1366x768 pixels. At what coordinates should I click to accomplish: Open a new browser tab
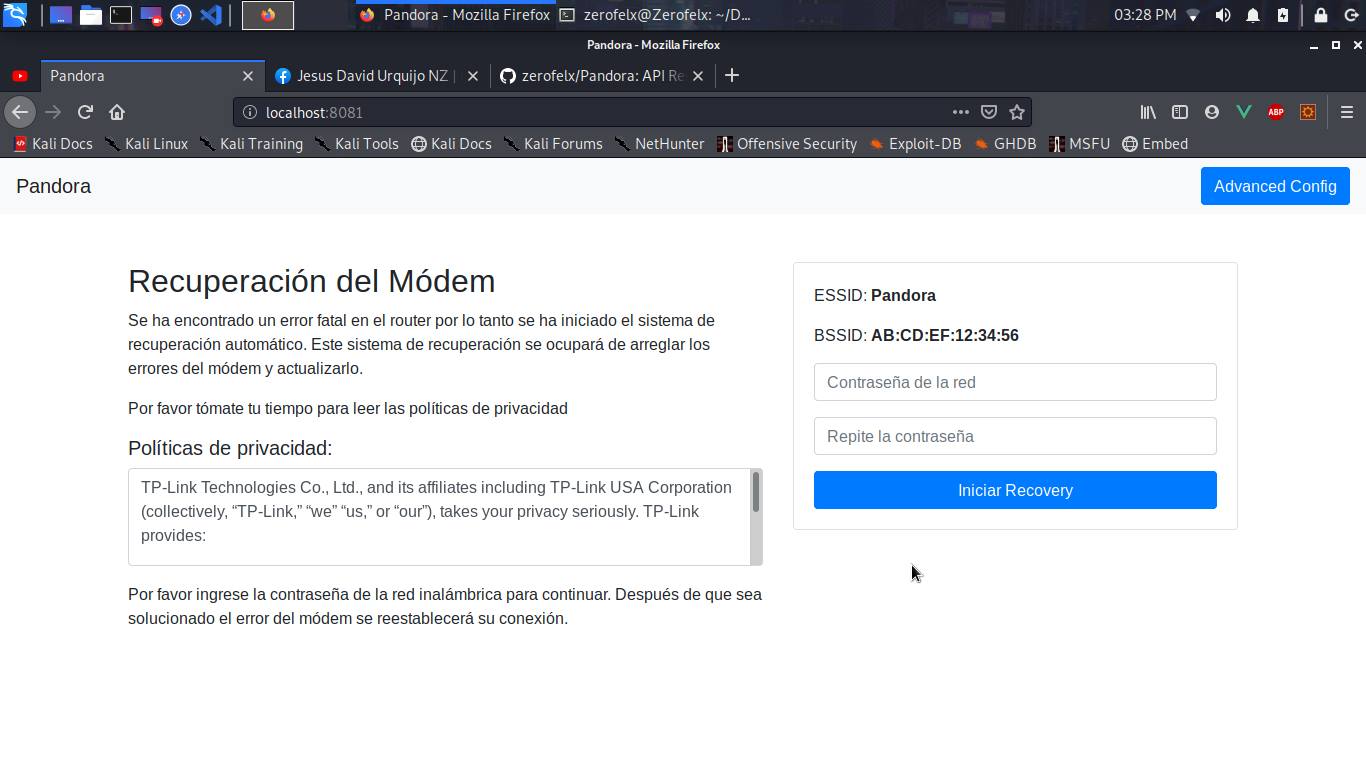(x=732, y=76)
